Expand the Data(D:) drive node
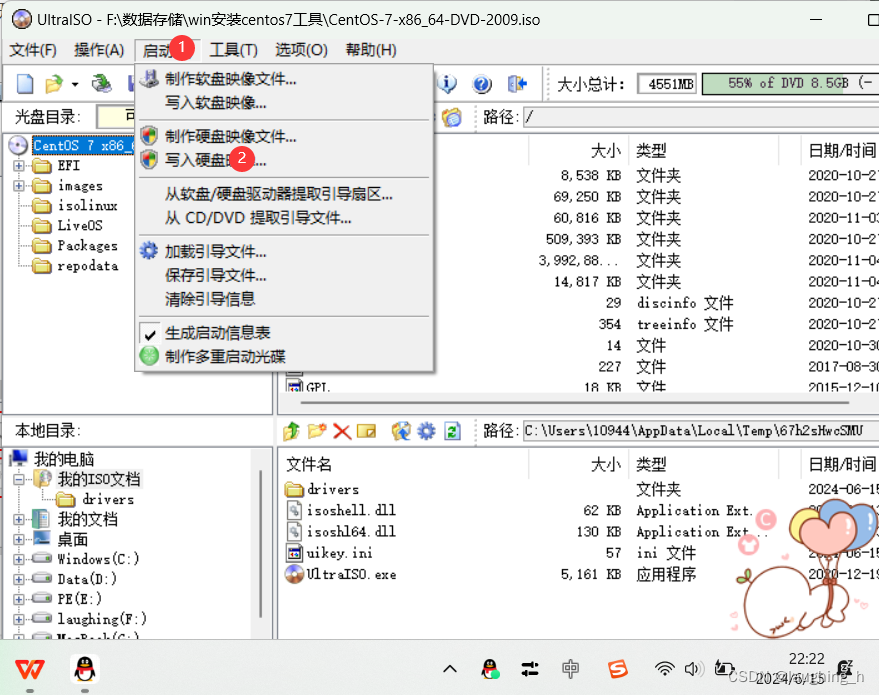Screen dimensions: 879x695 18,580
